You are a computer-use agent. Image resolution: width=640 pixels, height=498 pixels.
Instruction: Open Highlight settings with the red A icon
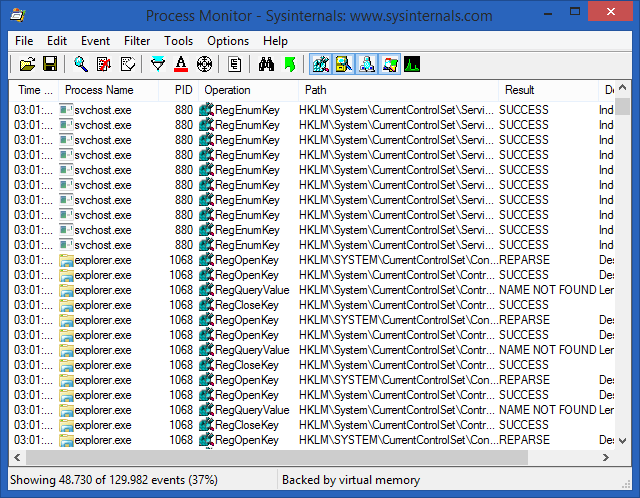(181, 64)
